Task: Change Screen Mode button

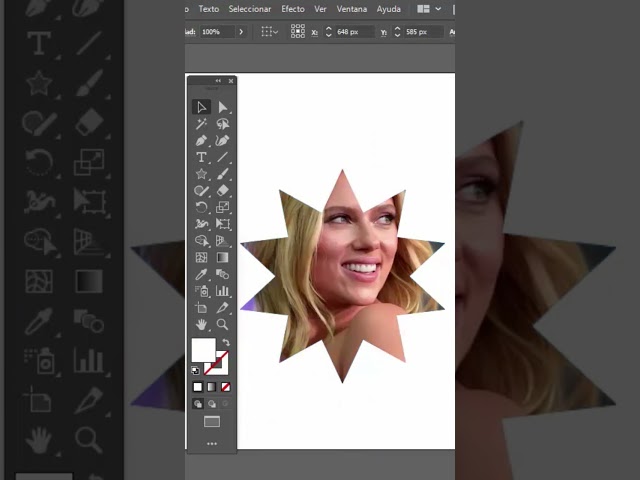Action: (x=212, y=422)
